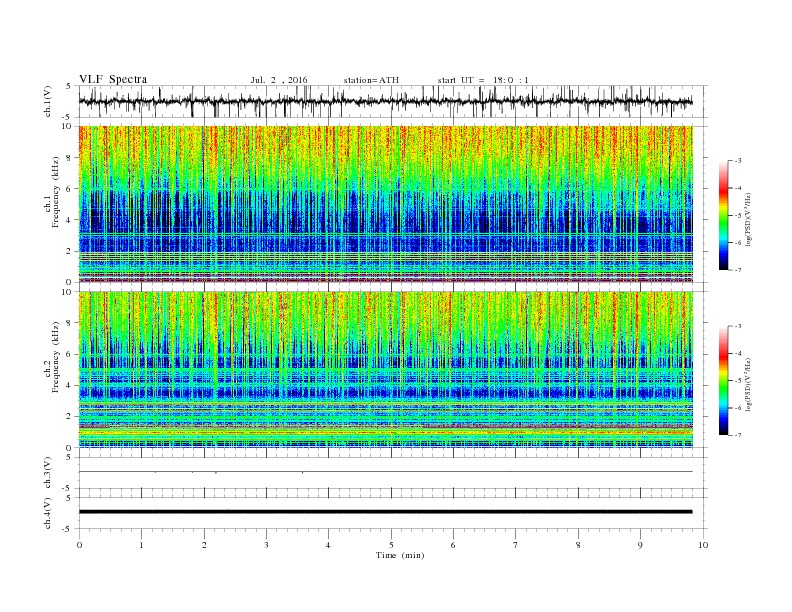Click the ch.2 'Frequency (kHz)' axis label
792x612 pixels.
56,357
